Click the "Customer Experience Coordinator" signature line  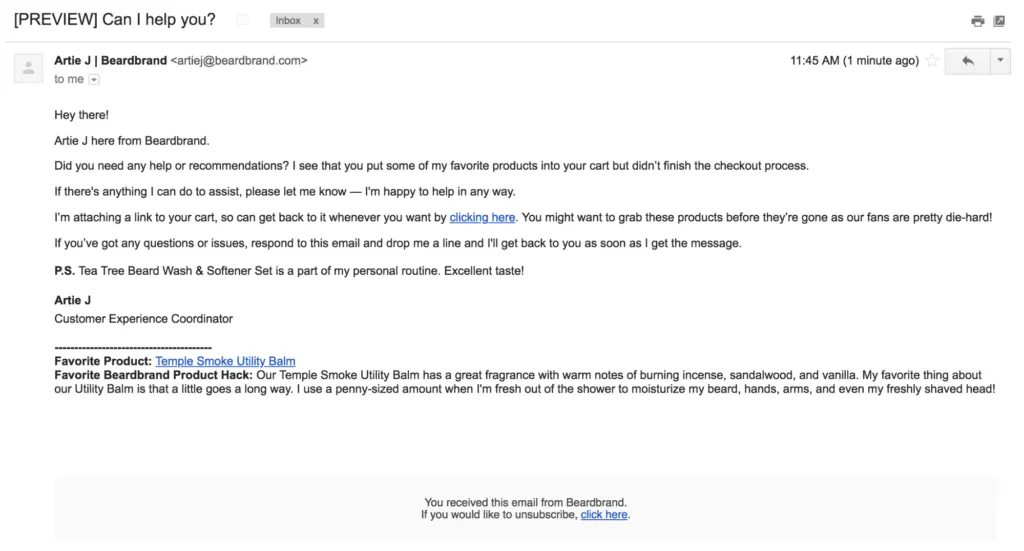point(144,319)
